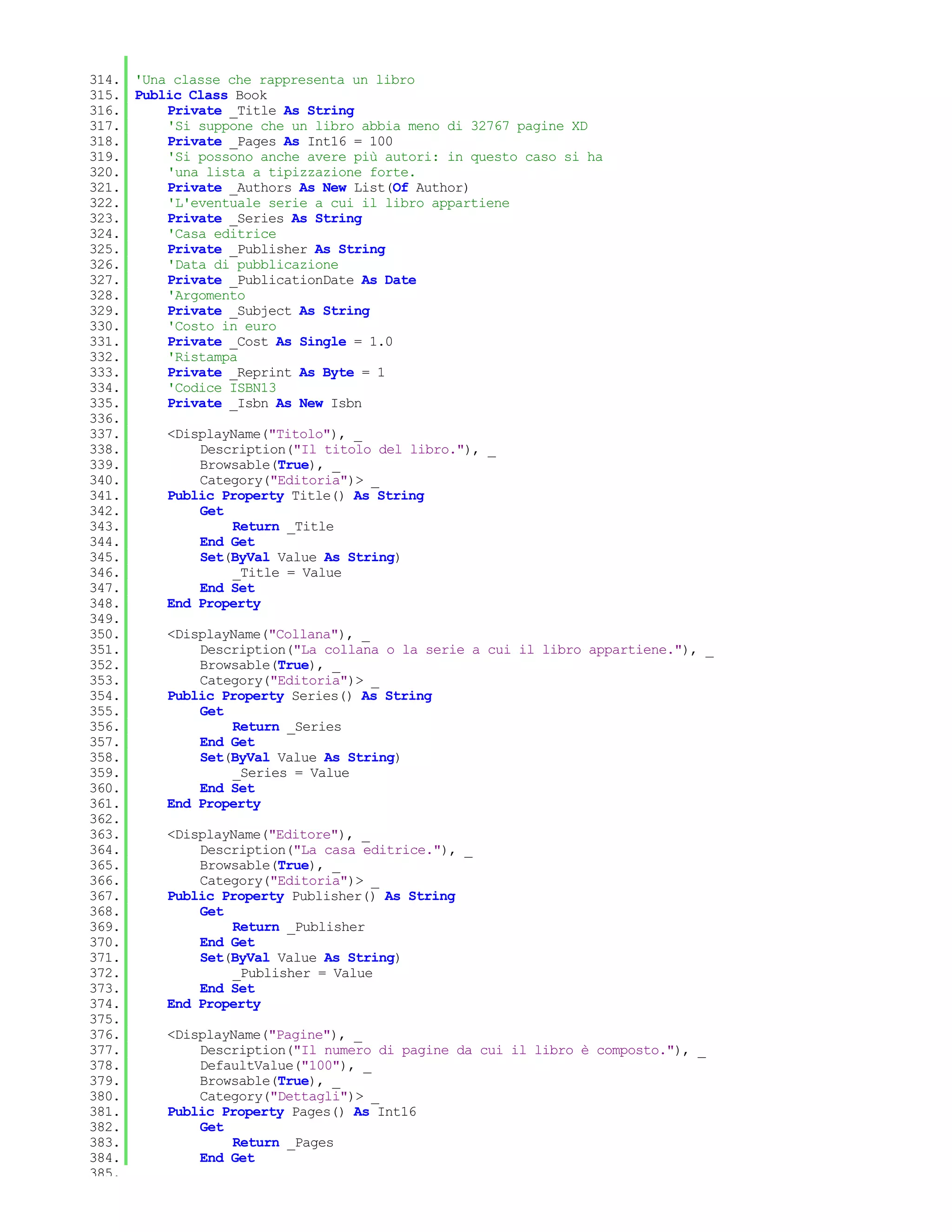Click the 'Private _Authors As New List(Of Author)' line

[317, 188]
